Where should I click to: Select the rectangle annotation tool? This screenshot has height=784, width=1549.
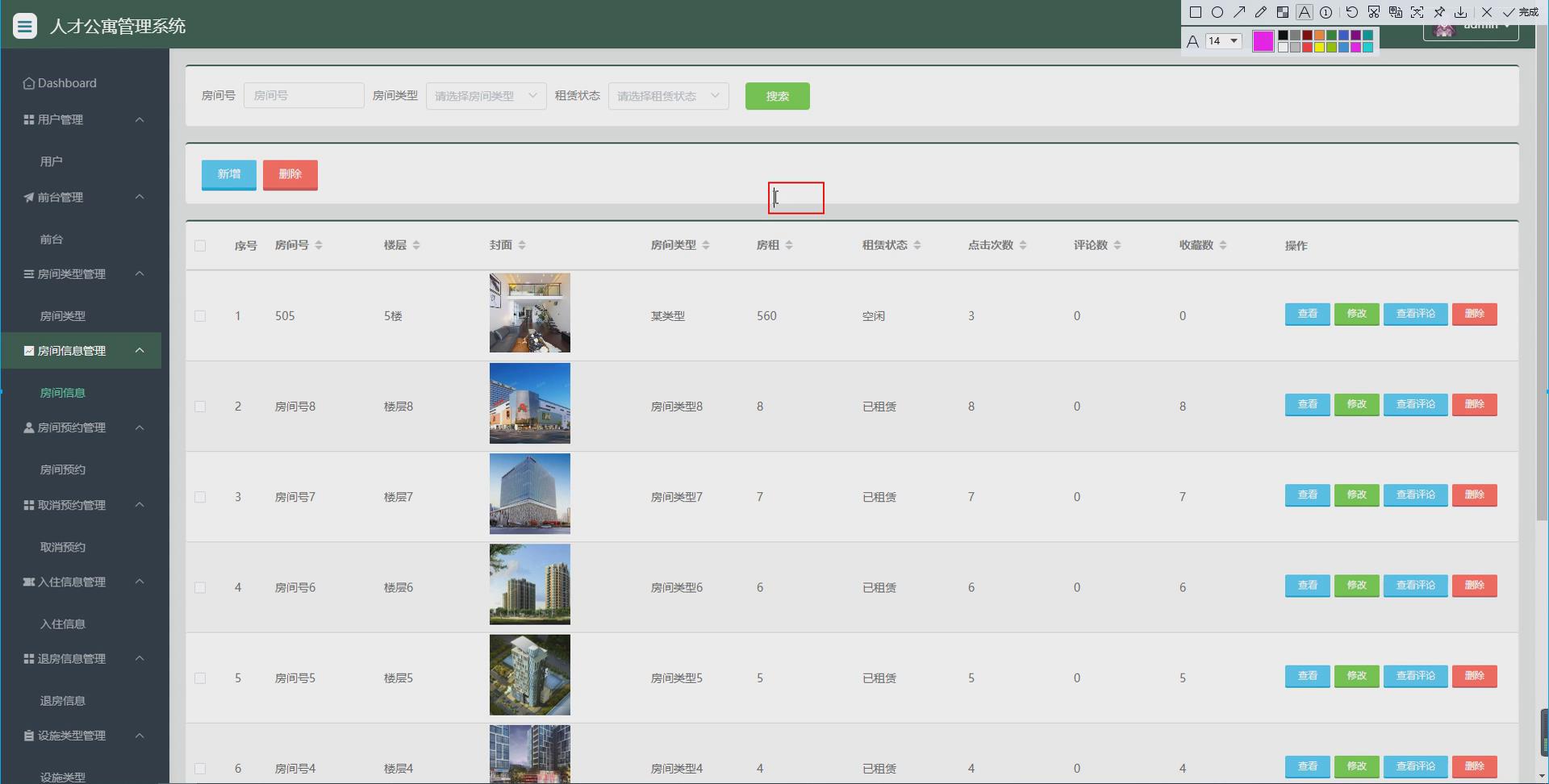(1196, 12)
